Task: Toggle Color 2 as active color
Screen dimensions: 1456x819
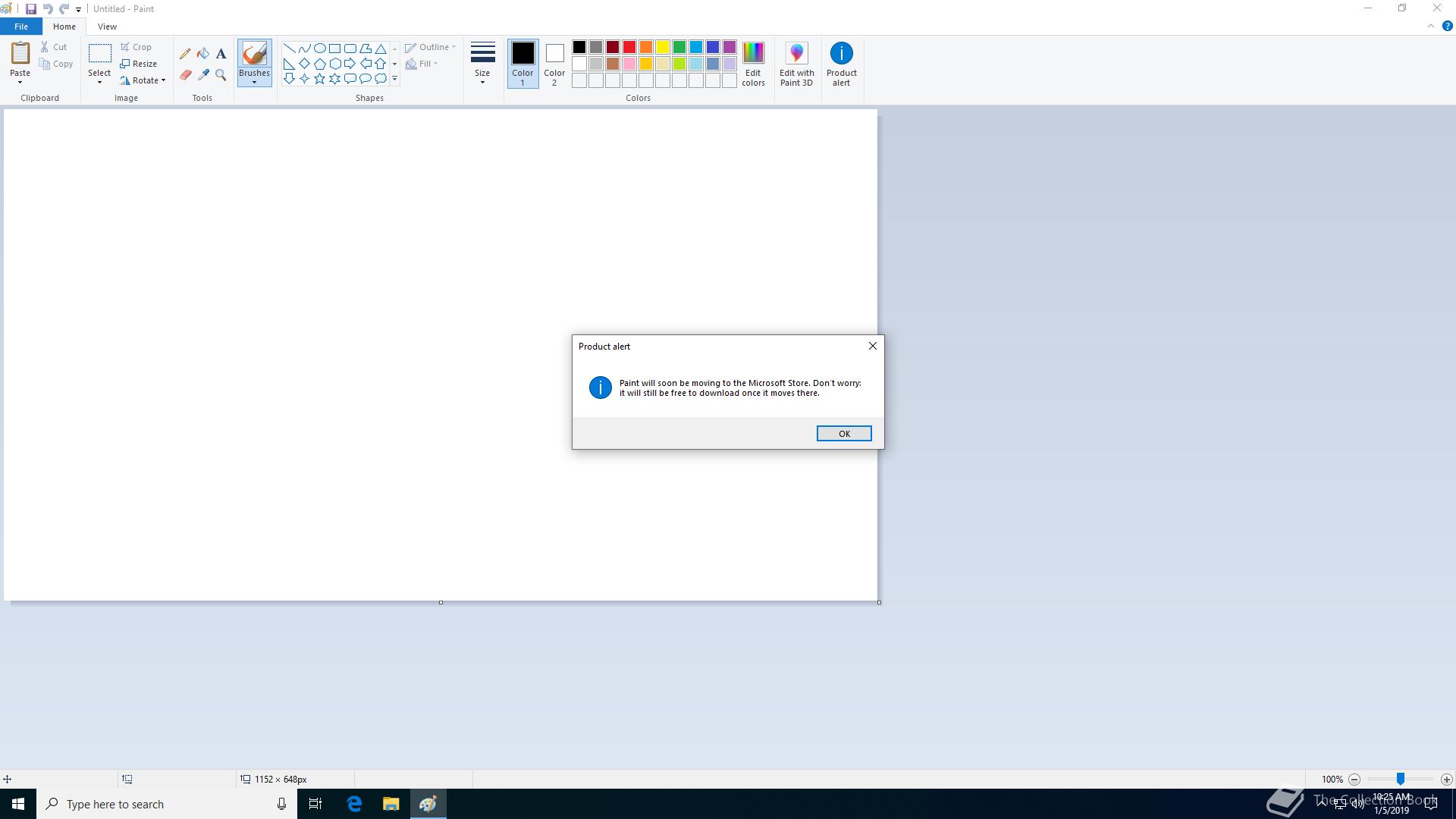Action: pyautogui.click(x=554, y=64)
